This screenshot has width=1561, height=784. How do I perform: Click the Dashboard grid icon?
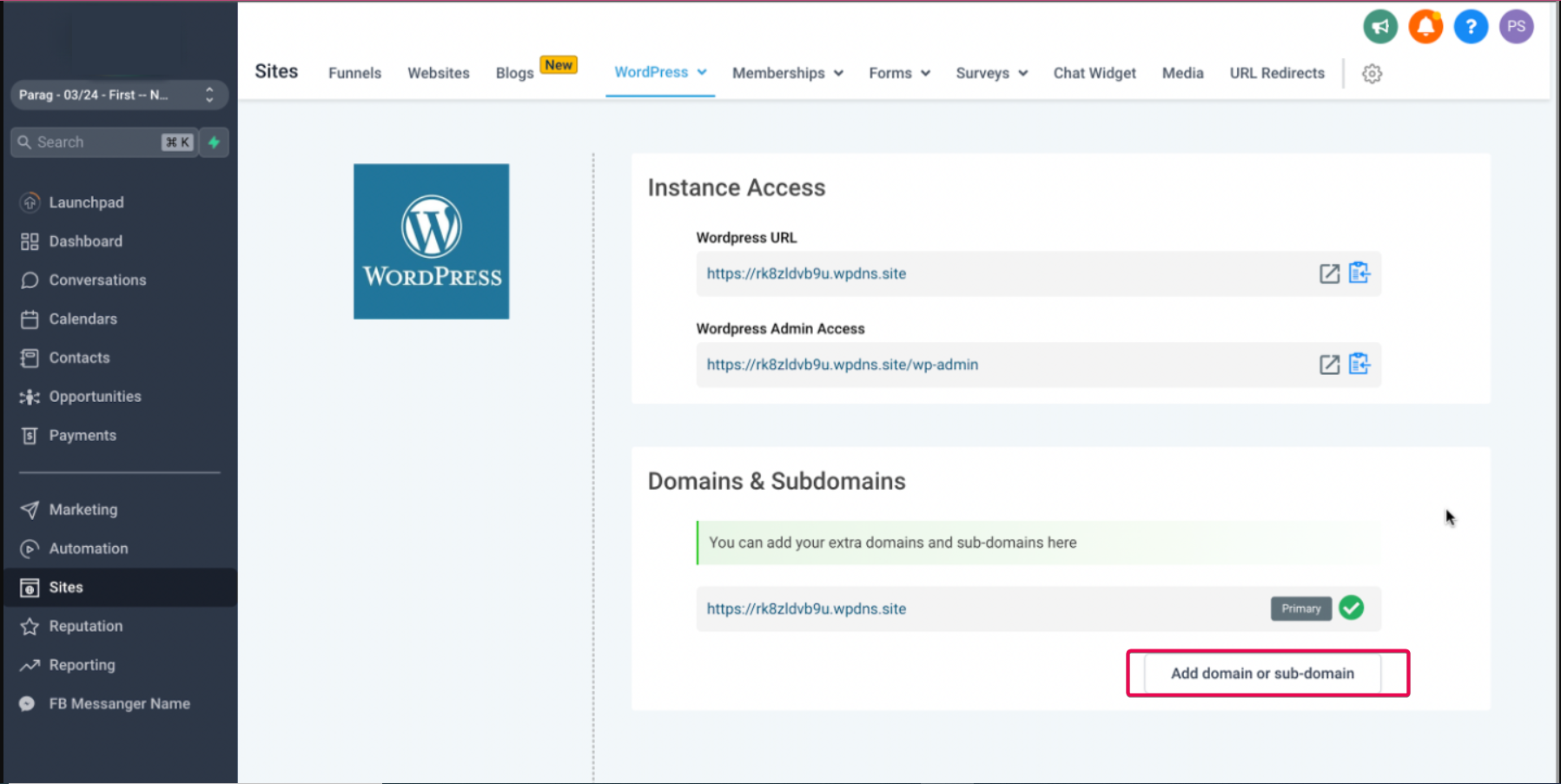[x=30, y=241]
